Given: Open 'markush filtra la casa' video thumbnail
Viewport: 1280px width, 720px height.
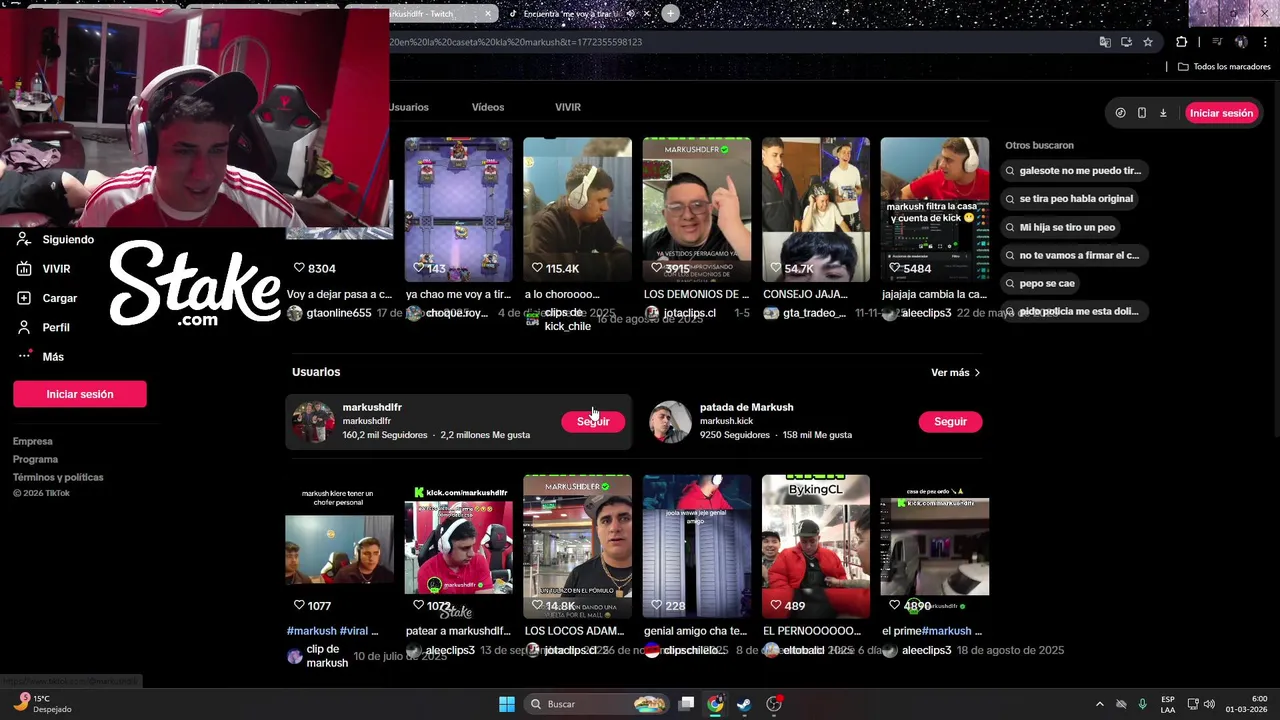Looking at the screenshot, I should coord(934,210).
